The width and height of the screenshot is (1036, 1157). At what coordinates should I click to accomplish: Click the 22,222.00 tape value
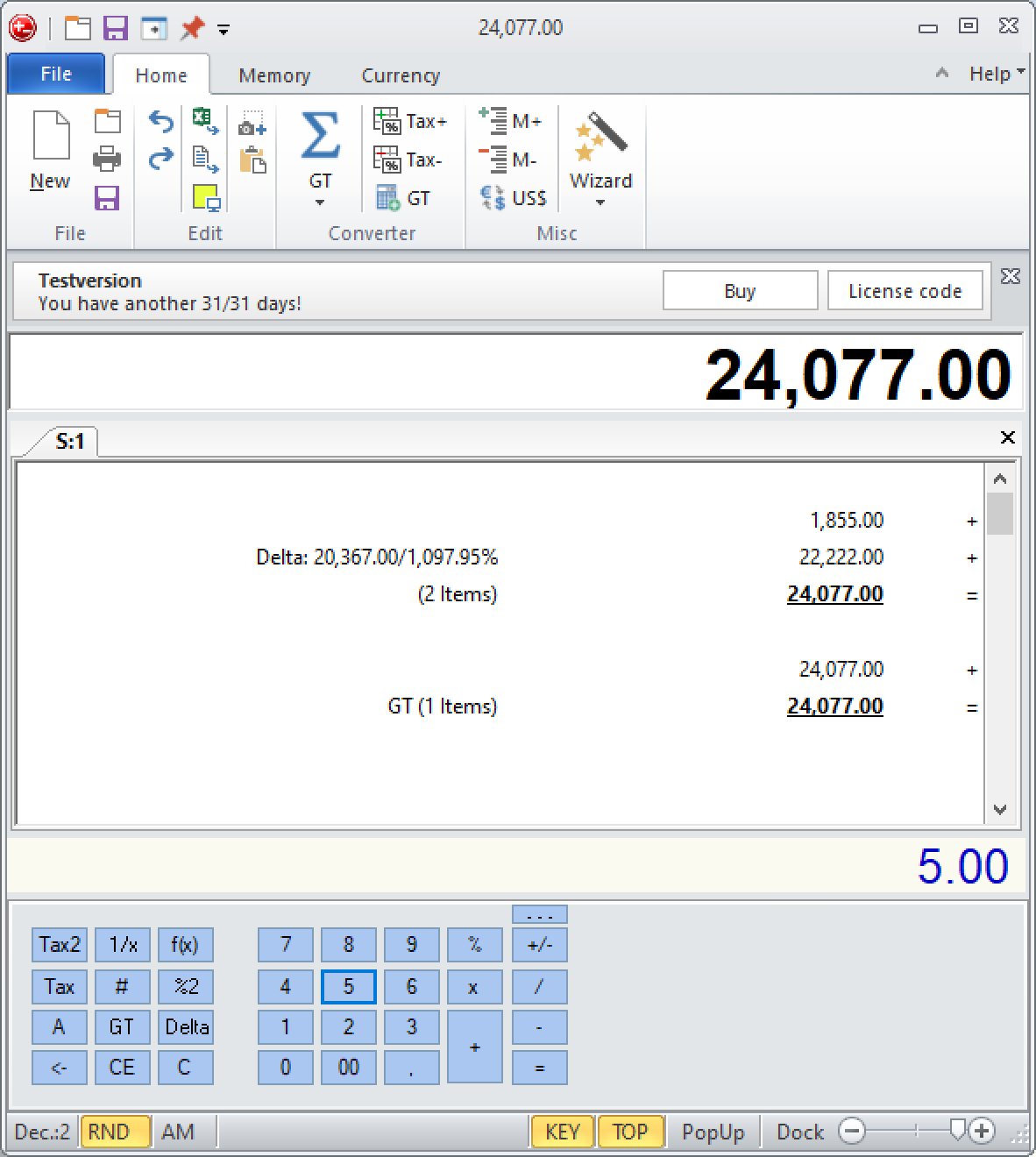click(x=841, y=557)
